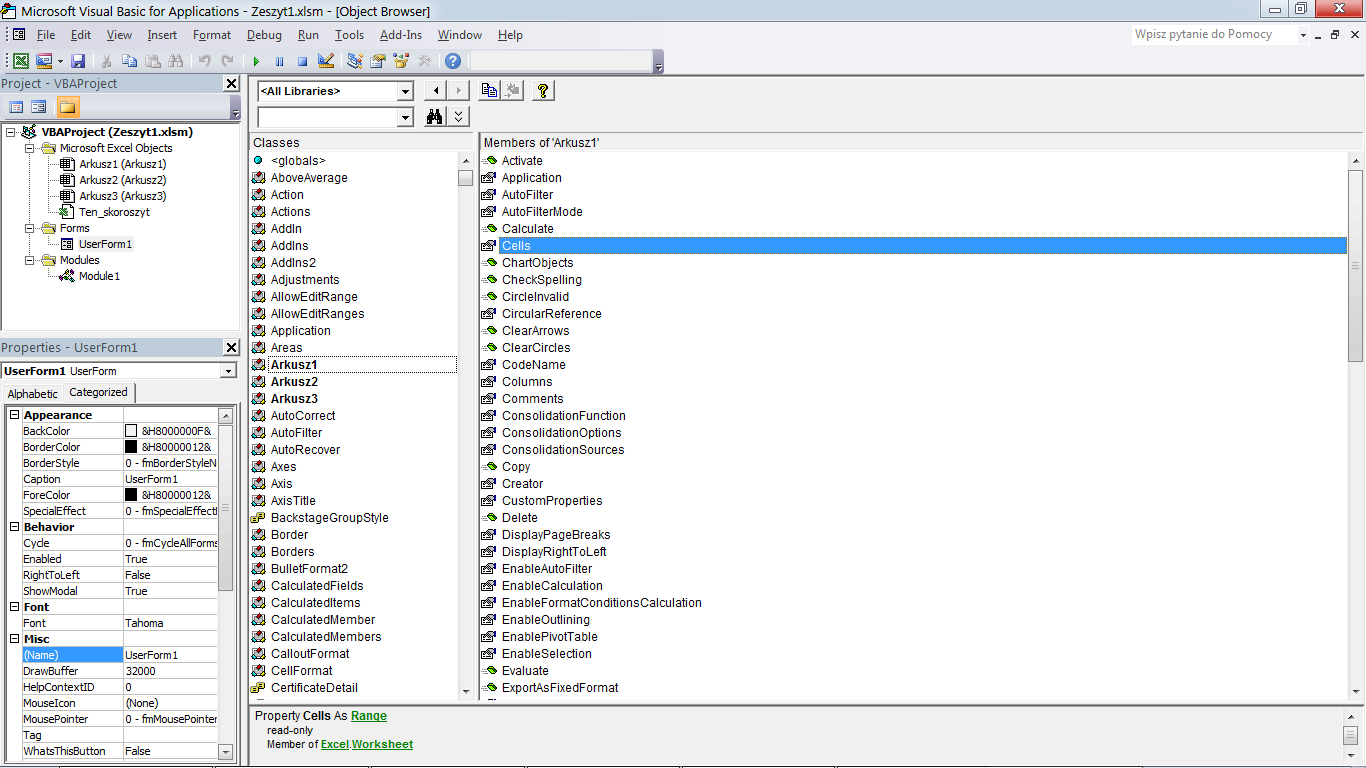Click View Code icon in Project panel

16,107
